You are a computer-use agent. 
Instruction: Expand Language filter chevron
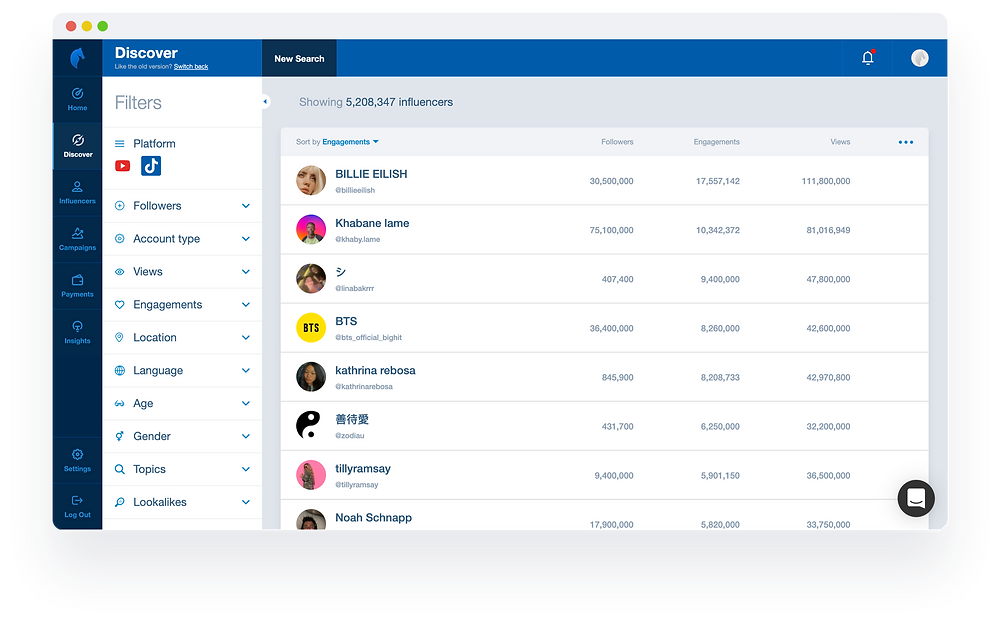[246, 371]
